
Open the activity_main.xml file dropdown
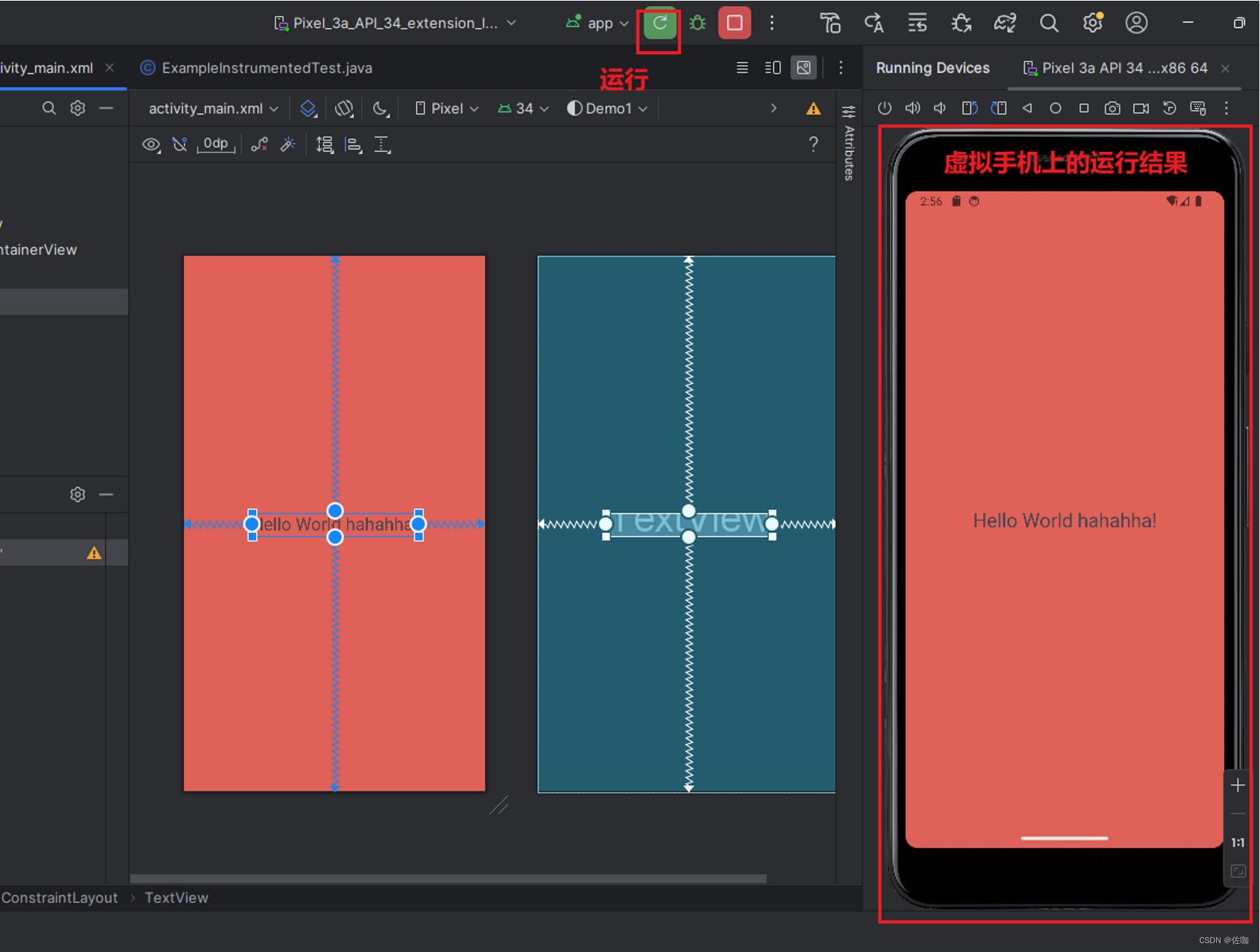click(213, 109)
